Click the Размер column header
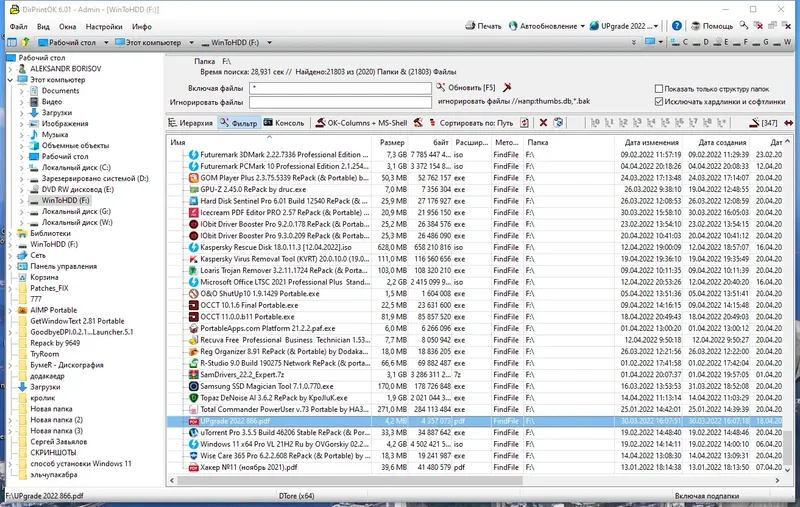 [x=391, y=142]
